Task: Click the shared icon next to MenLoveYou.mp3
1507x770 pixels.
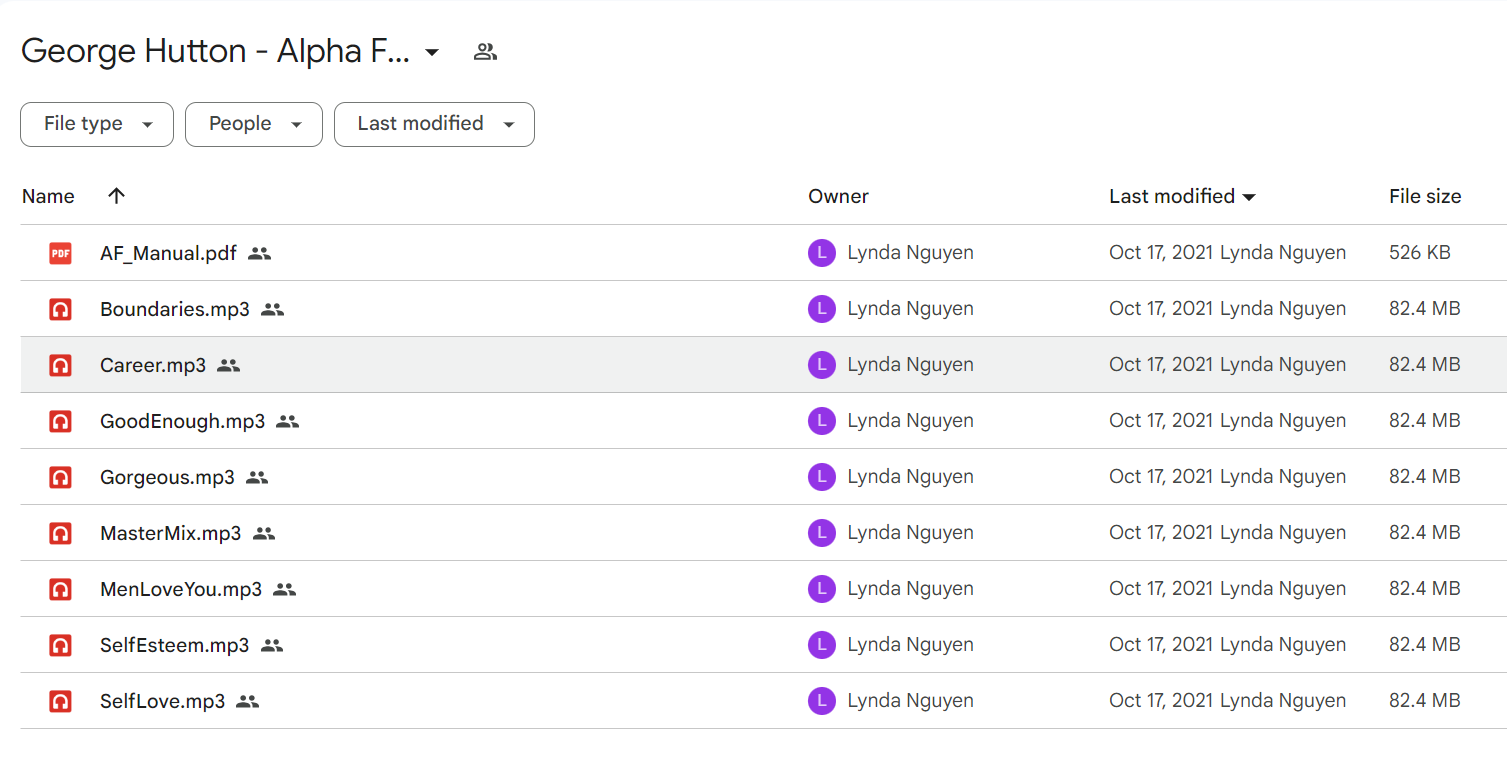Action: click(284, 590)
